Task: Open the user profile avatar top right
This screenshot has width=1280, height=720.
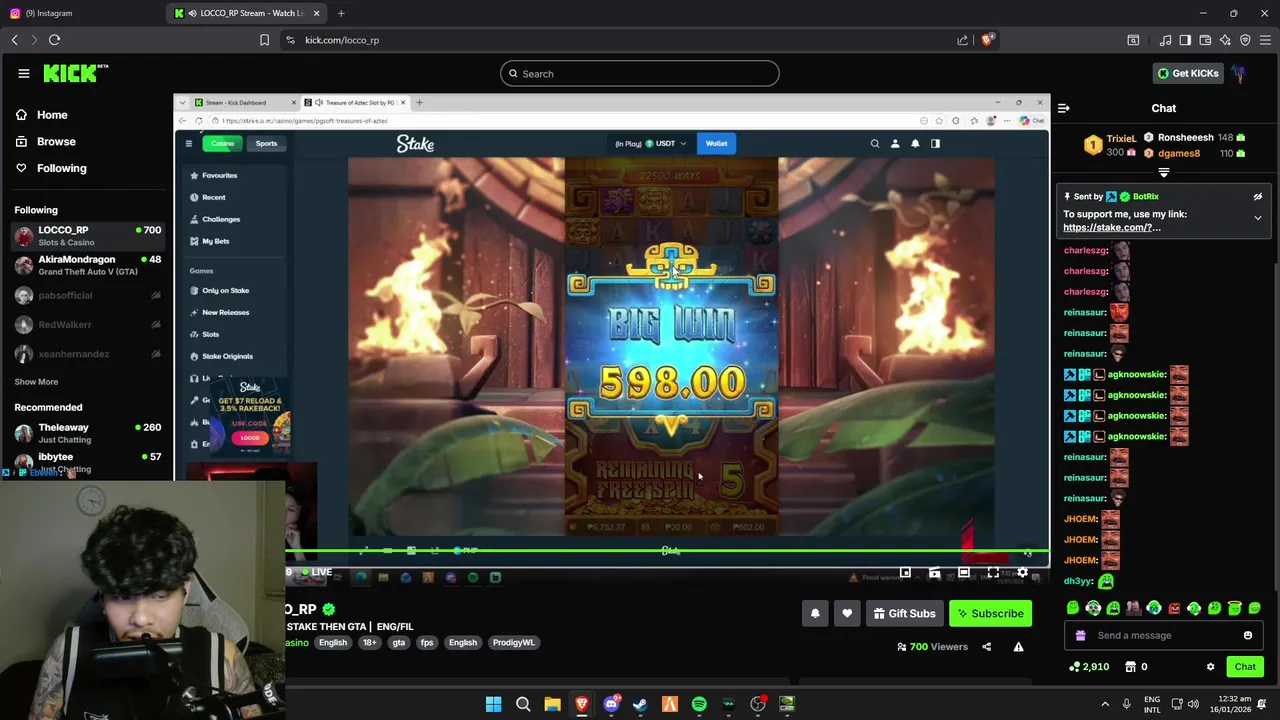Action: (x=1238, y=73)
